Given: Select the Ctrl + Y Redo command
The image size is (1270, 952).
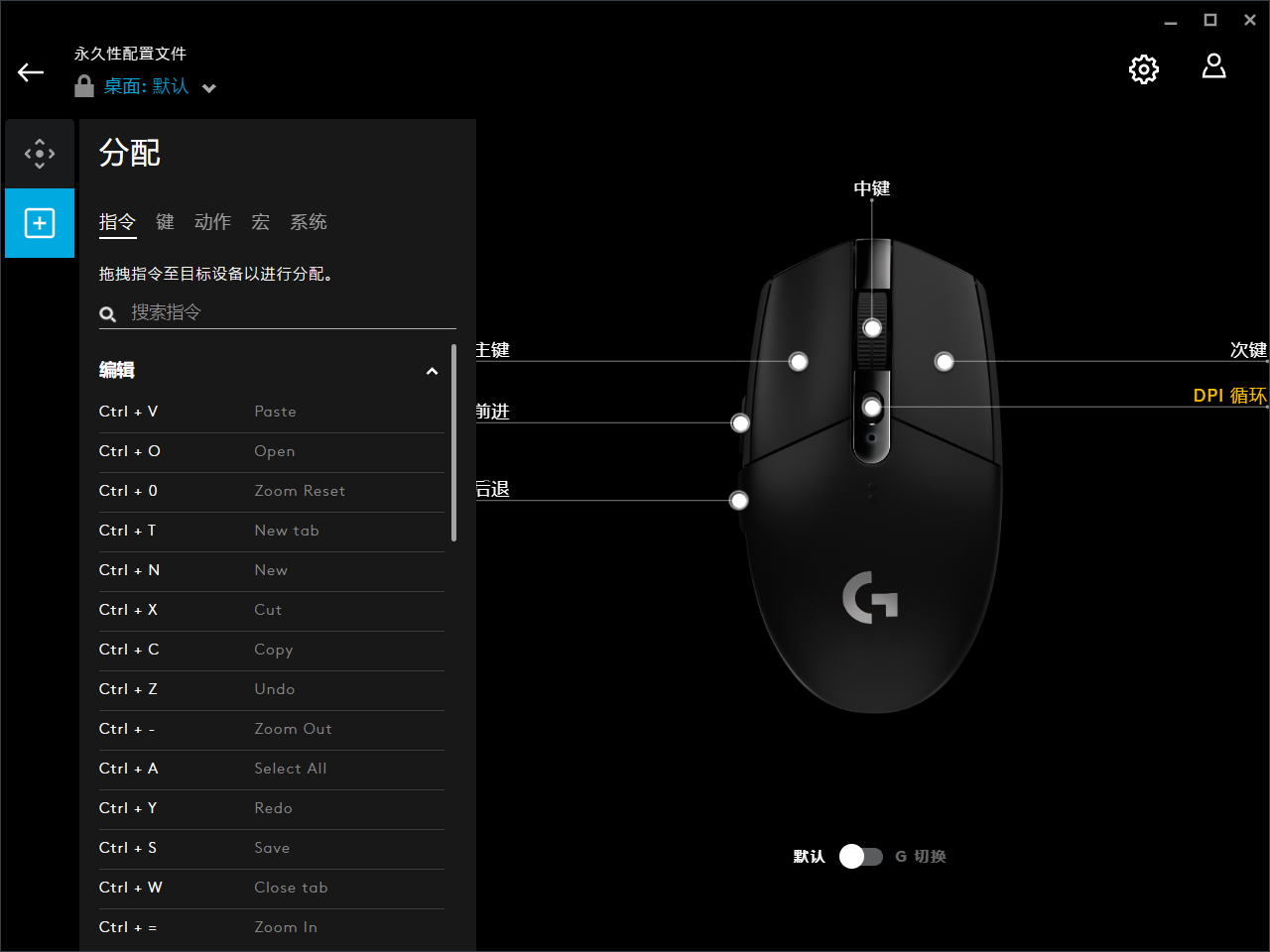Looking at the screenshot, I should [272, 809].
